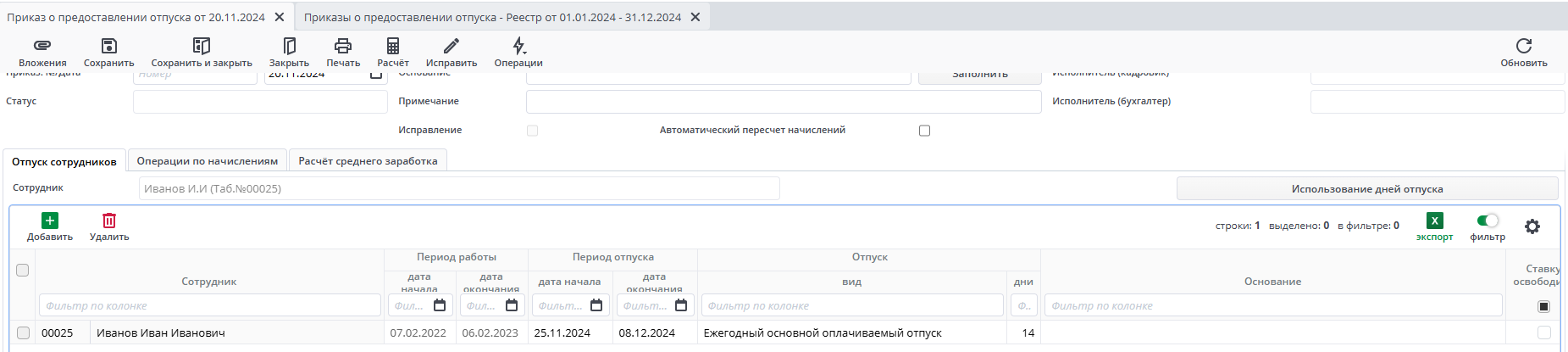Enable Автоматический пересчет начислений checkbox

point(924,131)
